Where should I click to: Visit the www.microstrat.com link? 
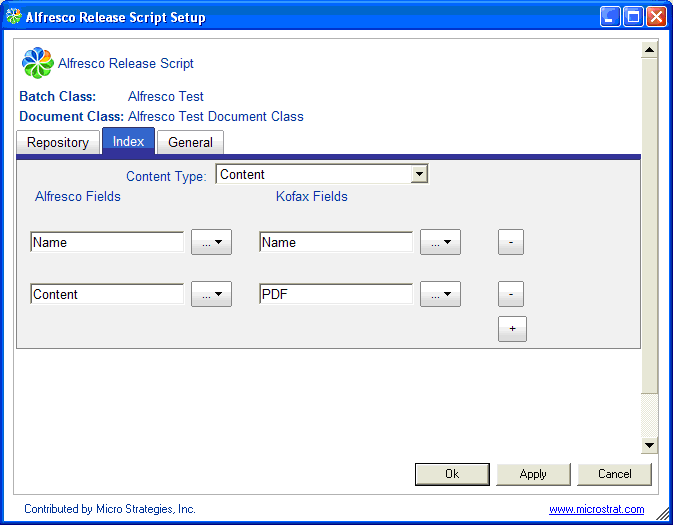[x=597, y=509]
